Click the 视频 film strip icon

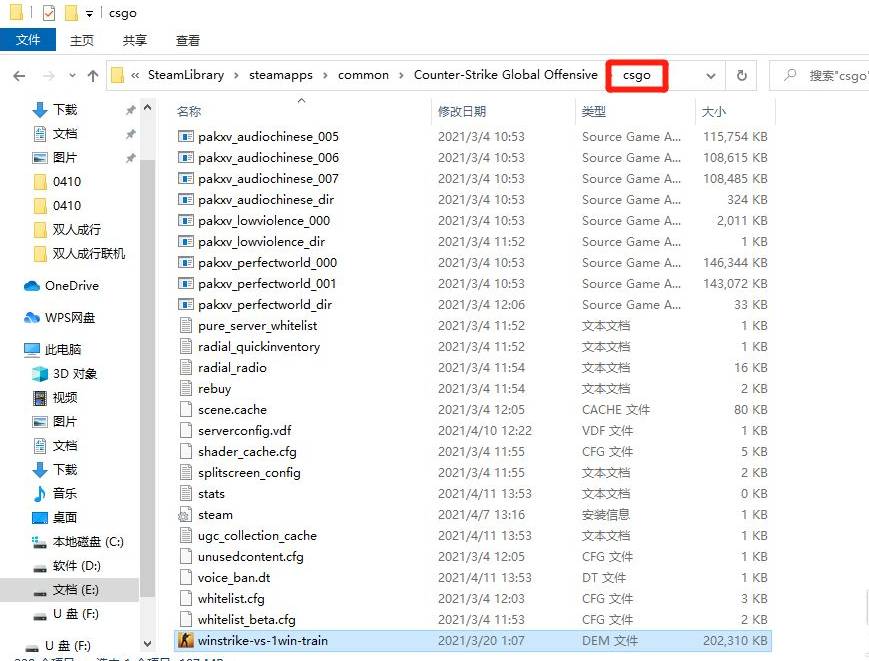coord(40,398)
